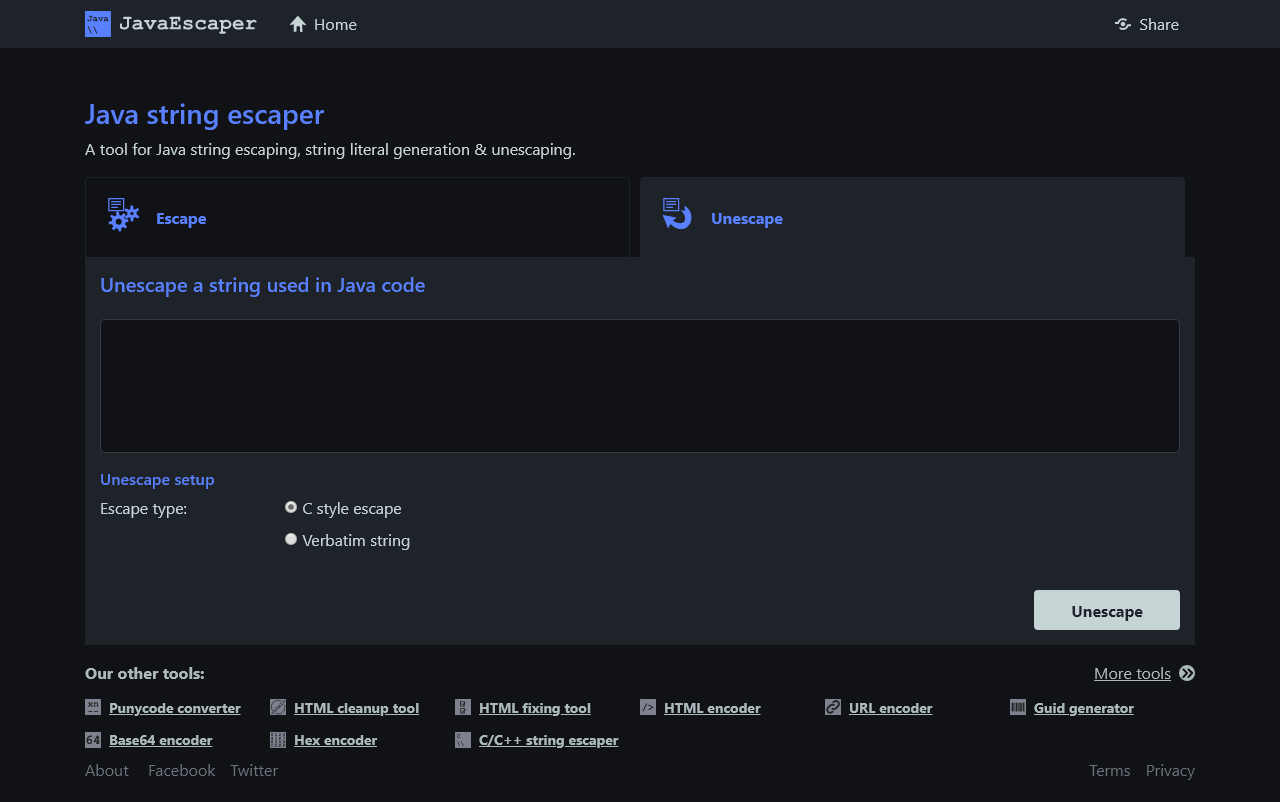Click the HTML cleanup tool icon
The height and width of the screenshot is (802, 1280).
coord(278,707)
